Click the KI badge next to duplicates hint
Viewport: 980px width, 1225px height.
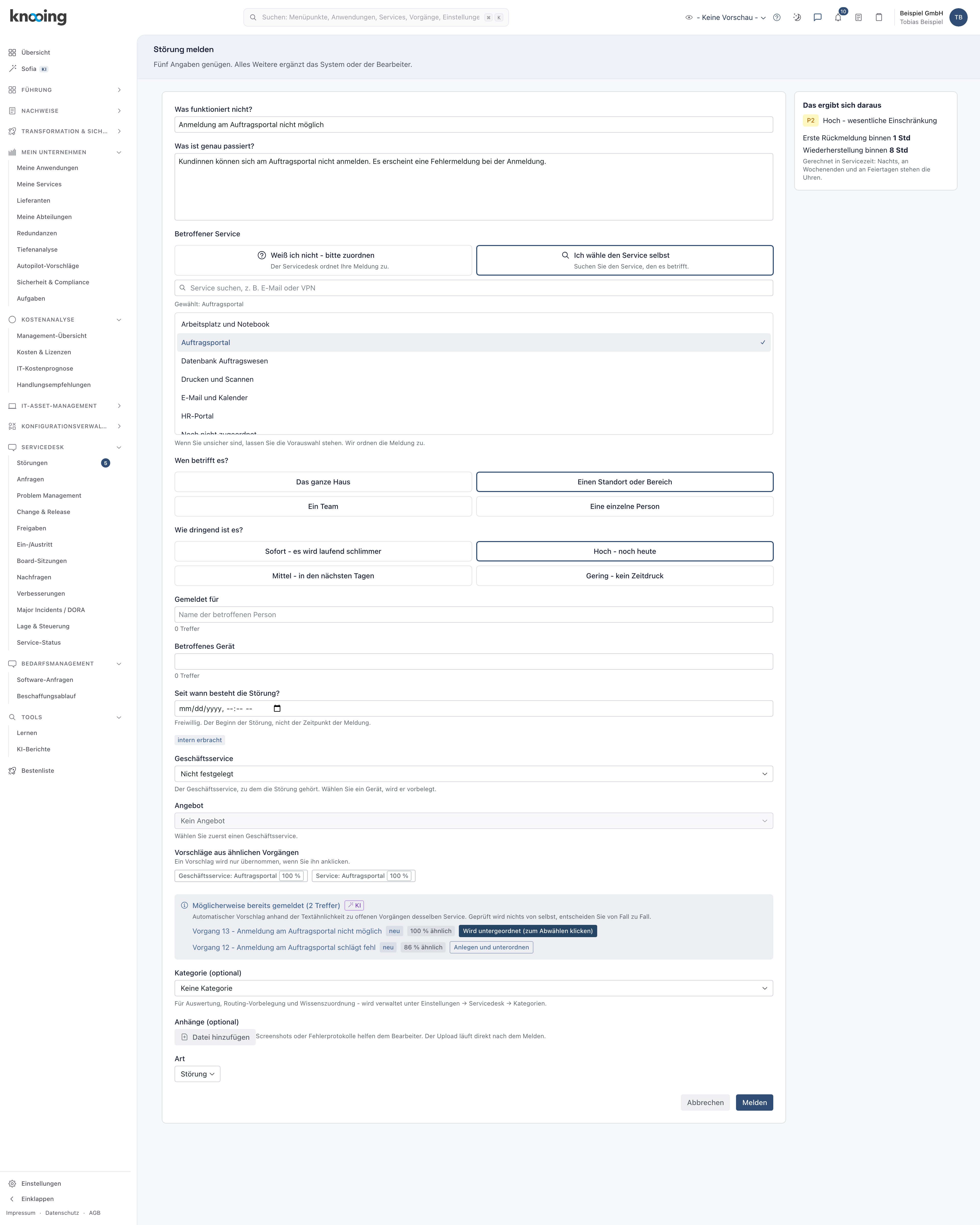click(x=354, y=906)
